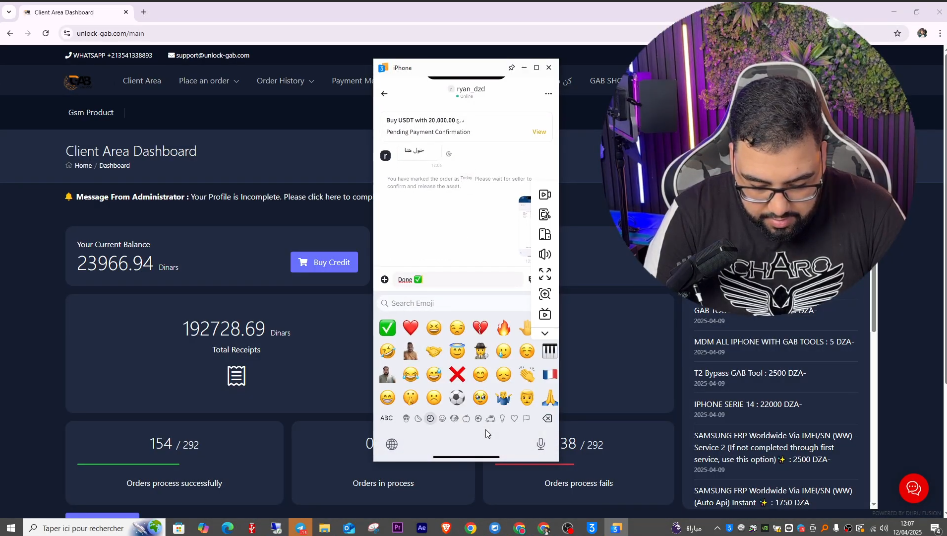The height and width of the screenshot is (536, 947).
Task: Start screen recording from mirror sidebar
Action: (545, 195)
